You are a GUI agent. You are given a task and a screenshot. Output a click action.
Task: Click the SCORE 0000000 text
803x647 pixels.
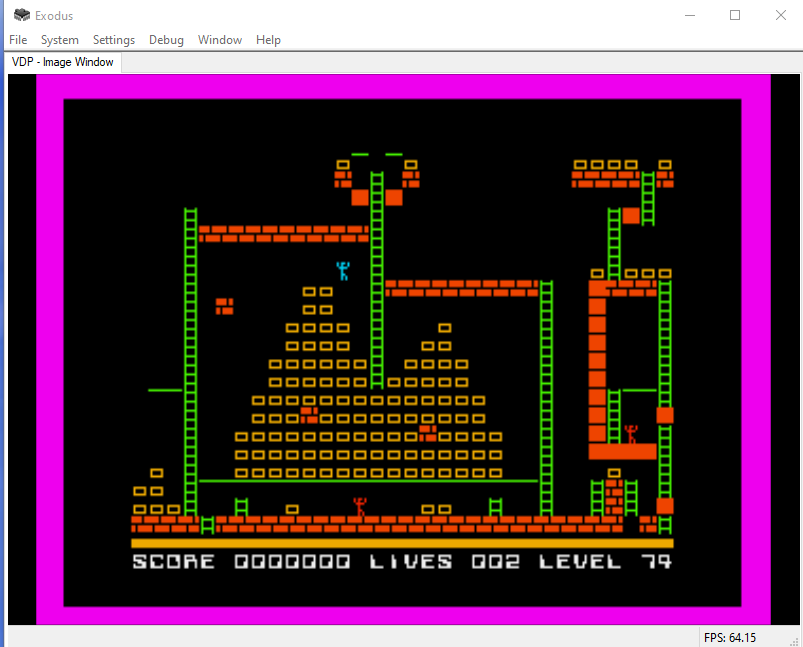click(241, 562)
